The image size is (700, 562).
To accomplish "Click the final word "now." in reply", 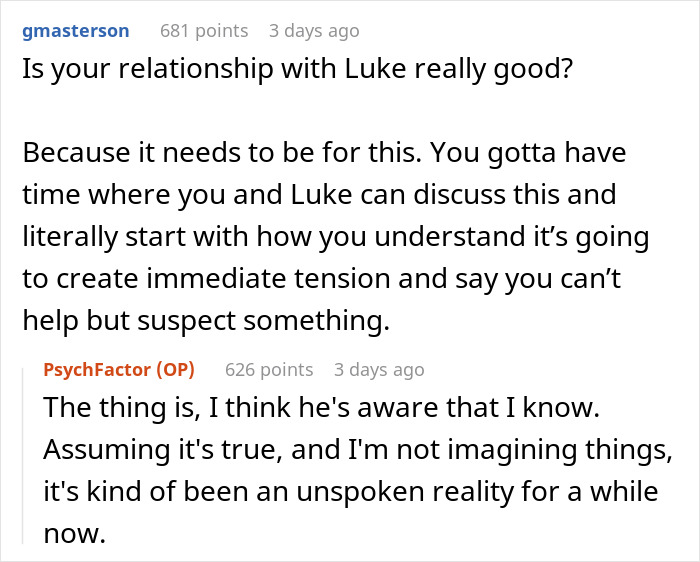I will [75, 533].
